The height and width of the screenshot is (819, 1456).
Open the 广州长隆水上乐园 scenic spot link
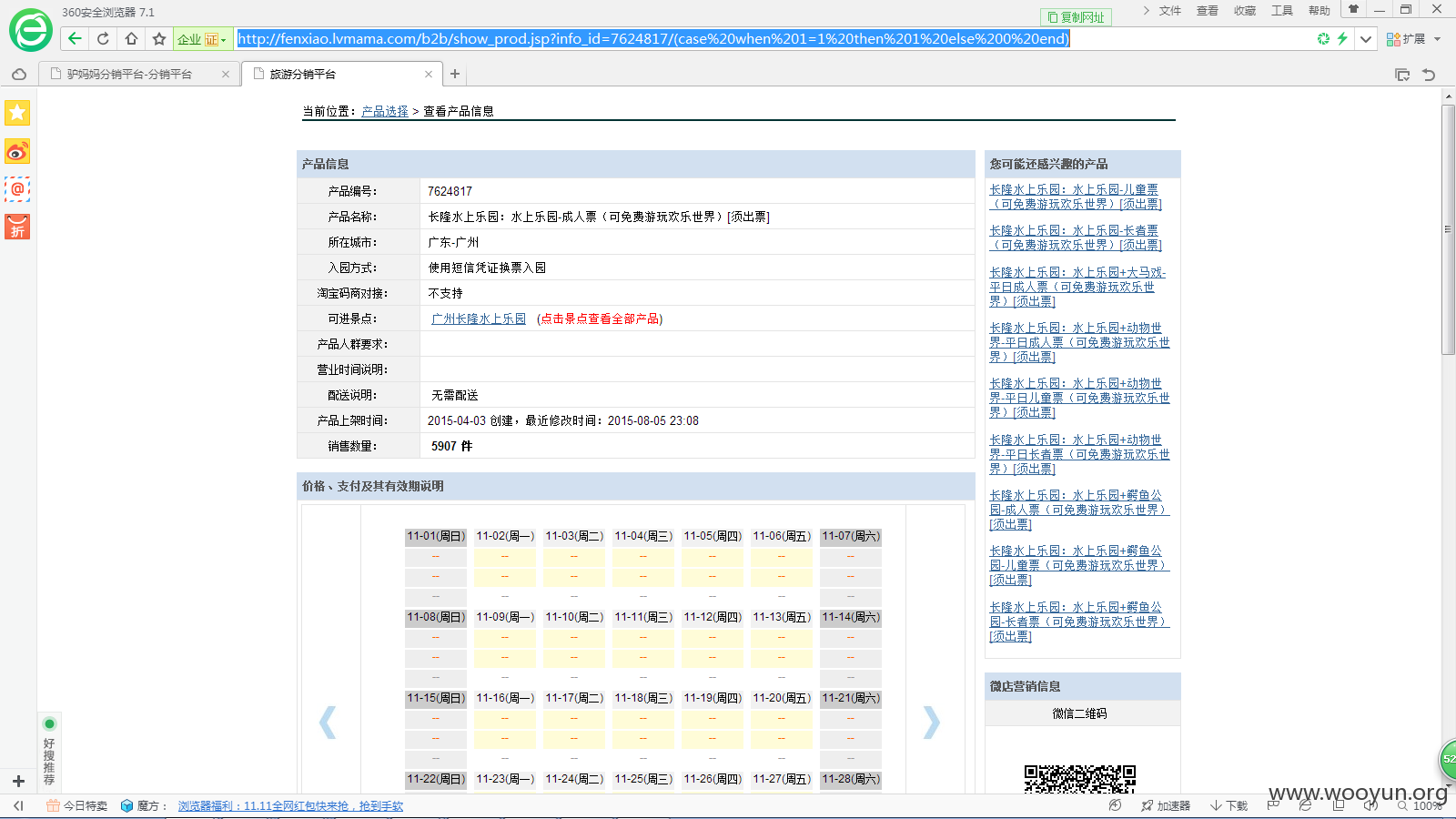[x=479, y=318]
